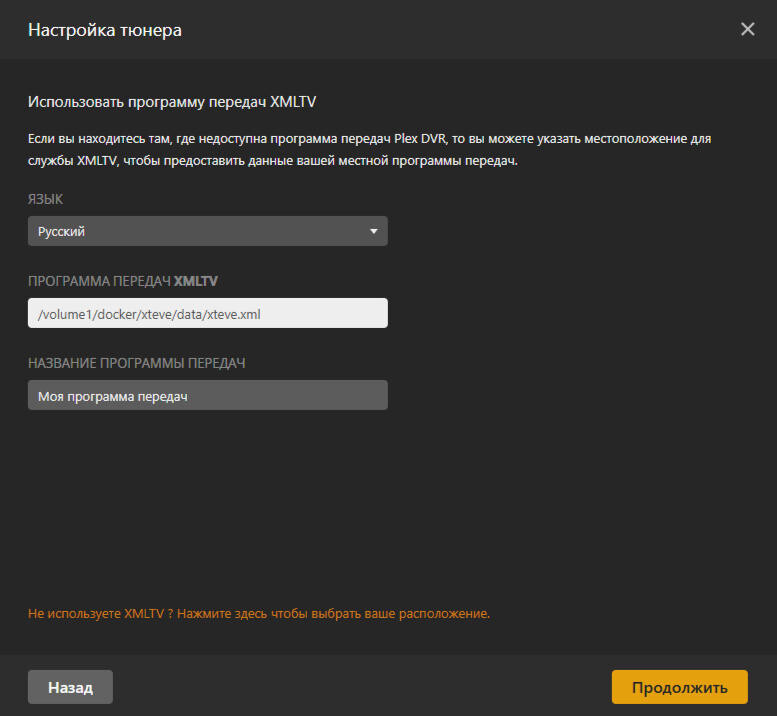The image size is (777, 716).
Task: Click the word Русский in the language box
Action: (62, 231)
